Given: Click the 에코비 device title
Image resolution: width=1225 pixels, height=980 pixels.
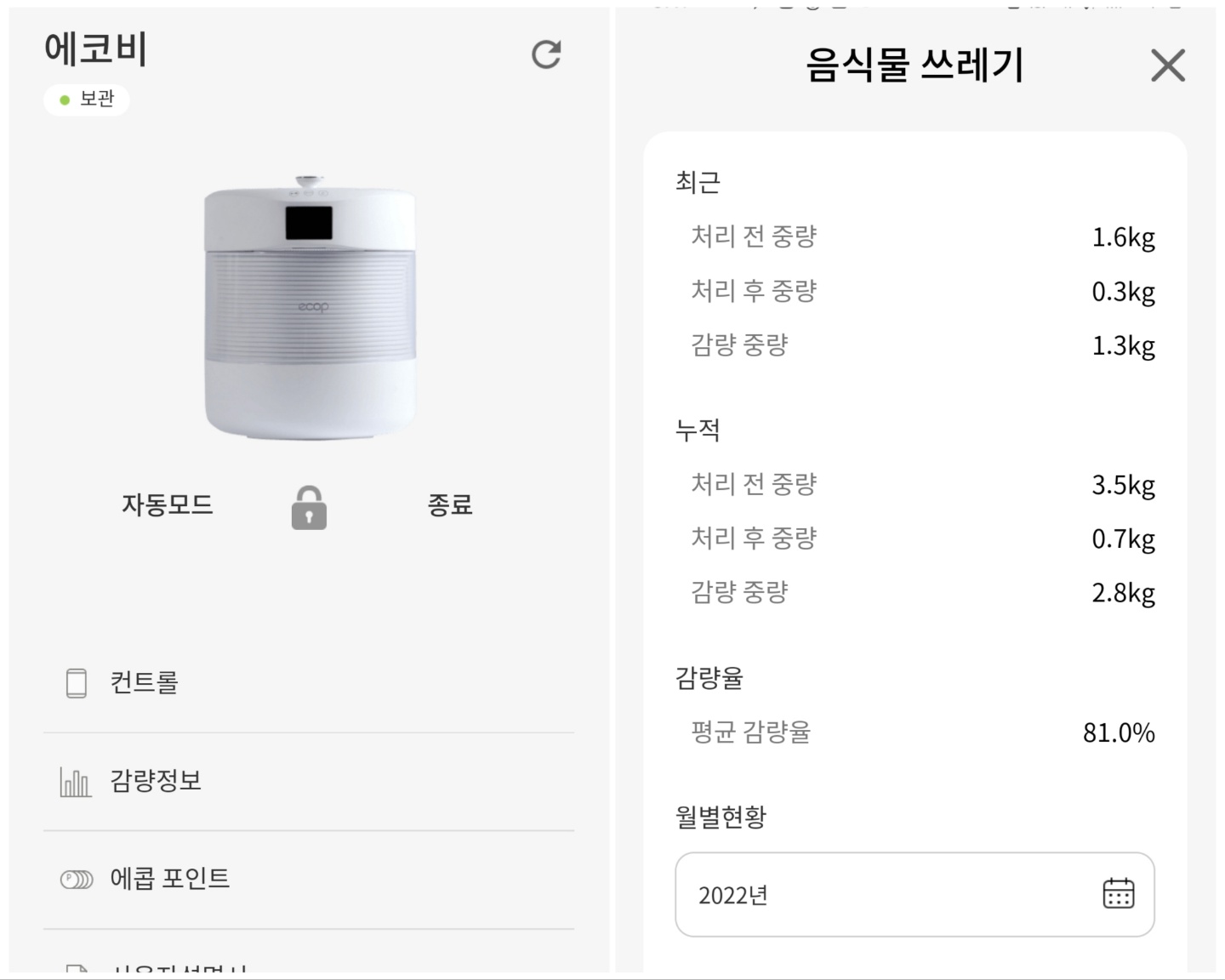Looking at the screenshot, I should [96, 49].
